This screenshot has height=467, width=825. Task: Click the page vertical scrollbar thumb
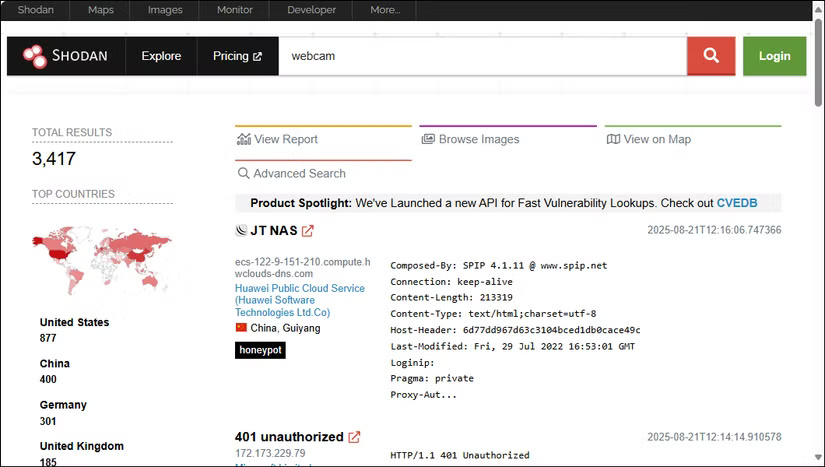(x=818, y=62)
